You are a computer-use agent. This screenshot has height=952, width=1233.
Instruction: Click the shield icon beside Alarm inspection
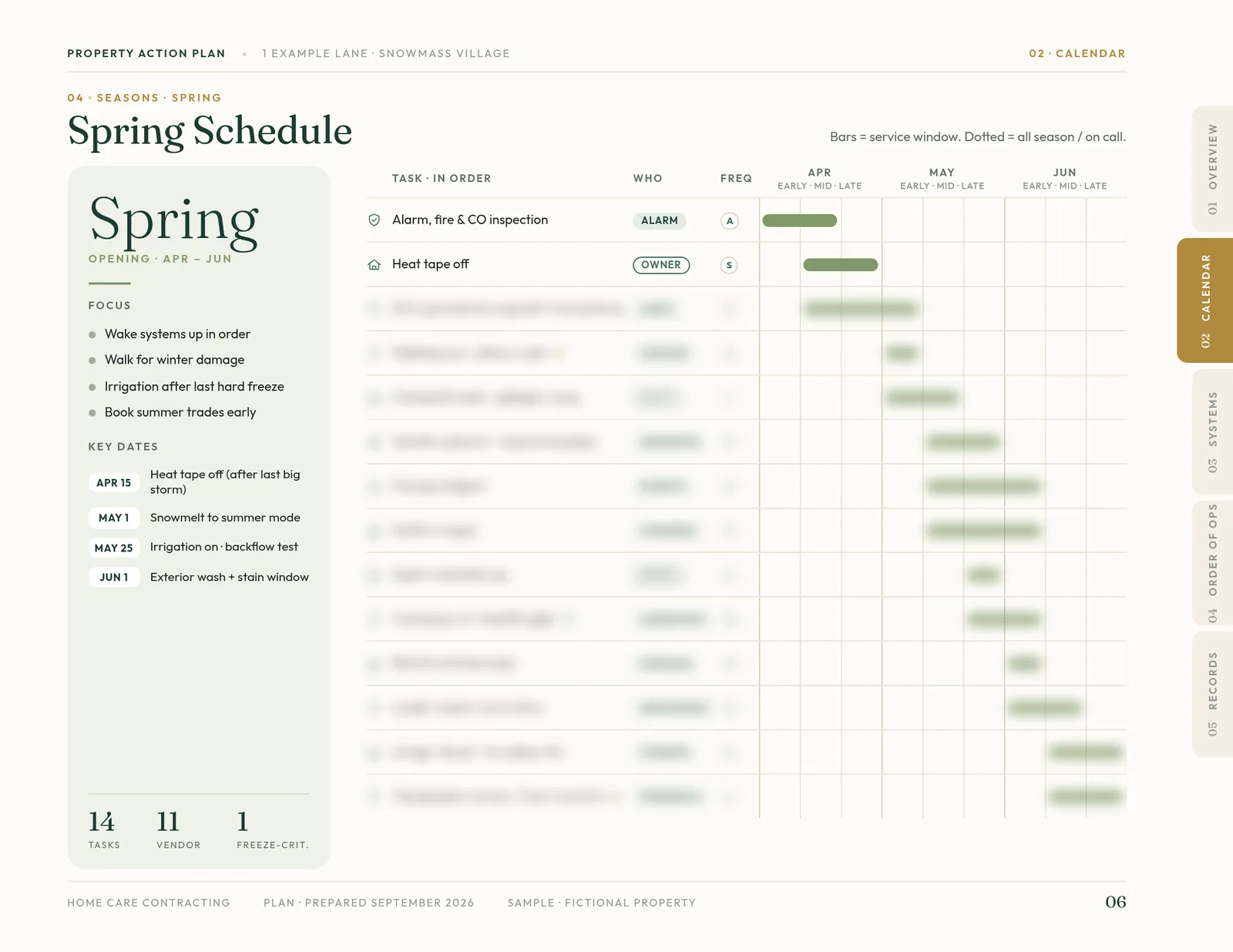coord(375,220)
